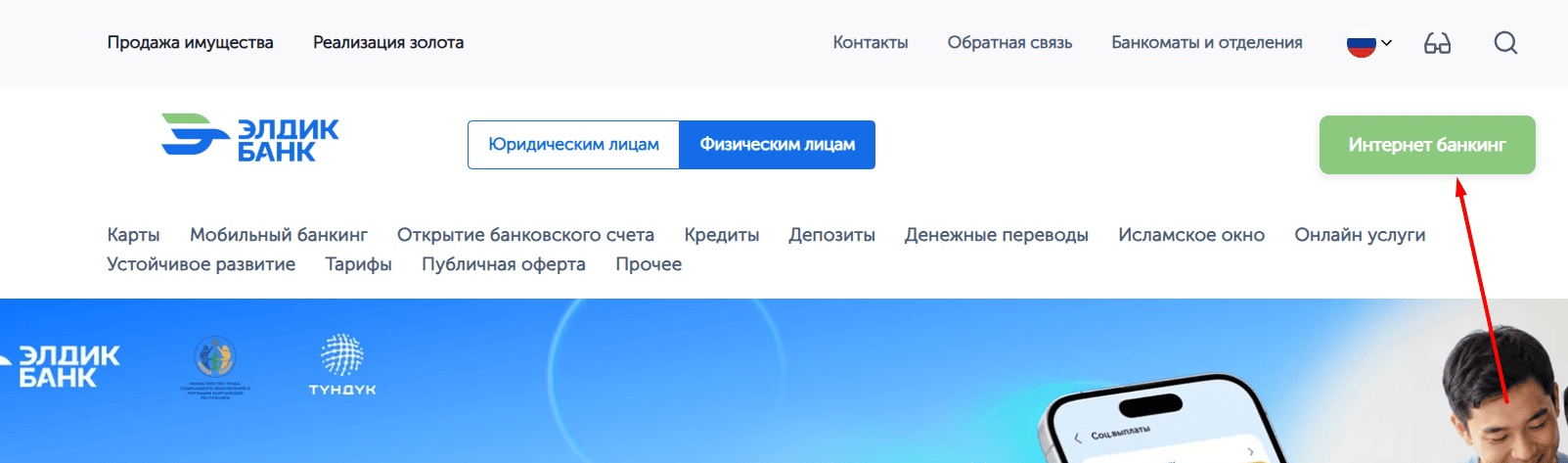
Task: Open the Тарифы menu item
Action: click(359, 264)
